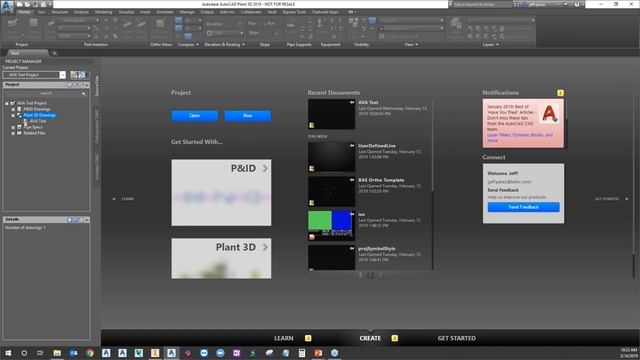
Task: Pin the AVA Test recent document
Action: tap(352, 102)
